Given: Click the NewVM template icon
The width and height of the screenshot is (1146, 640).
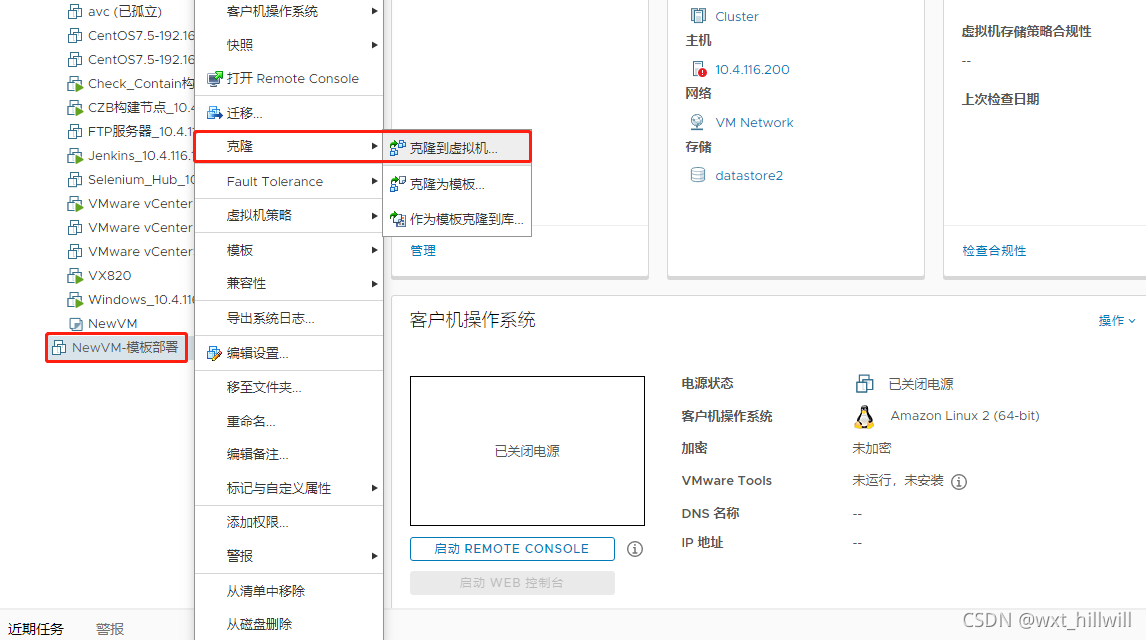Looking at the screenshot, I should click(x=75, y=324).
